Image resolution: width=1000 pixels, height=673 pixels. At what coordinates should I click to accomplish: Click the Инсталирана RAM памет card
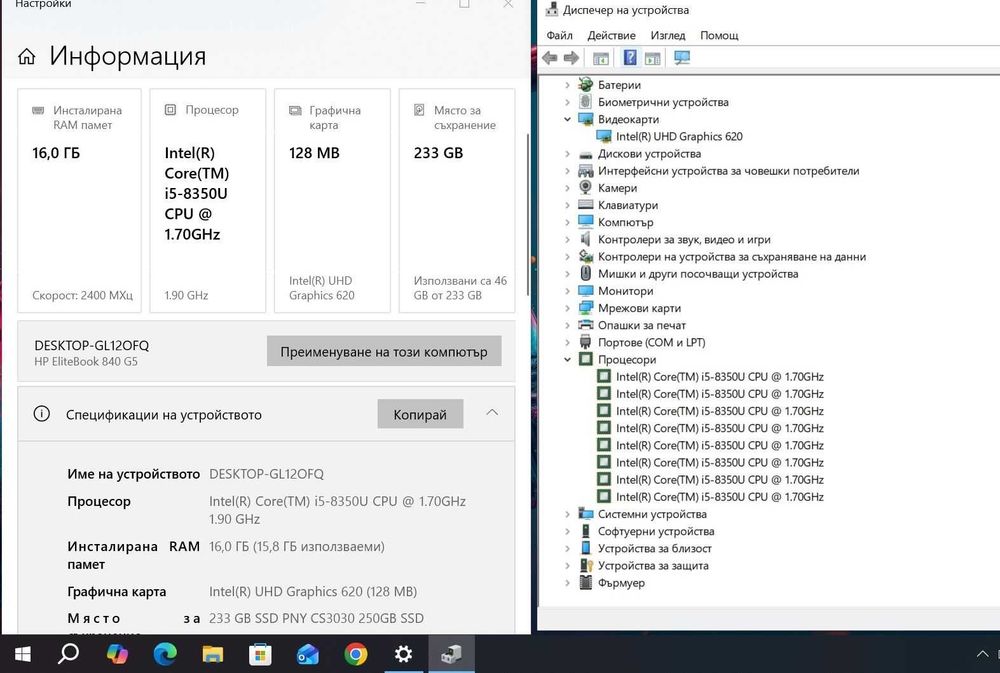[x=79, y=201]
